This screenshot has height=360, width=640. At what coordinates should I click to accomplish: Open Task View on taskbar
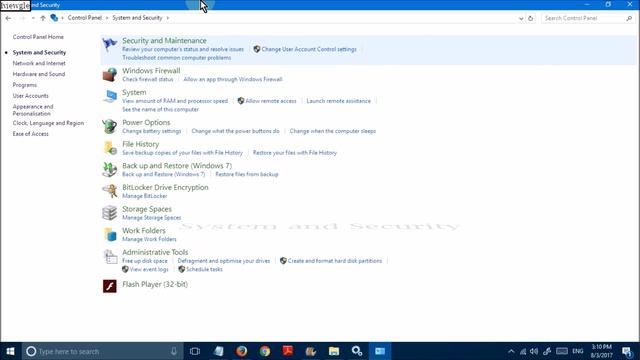coord(195,351)
